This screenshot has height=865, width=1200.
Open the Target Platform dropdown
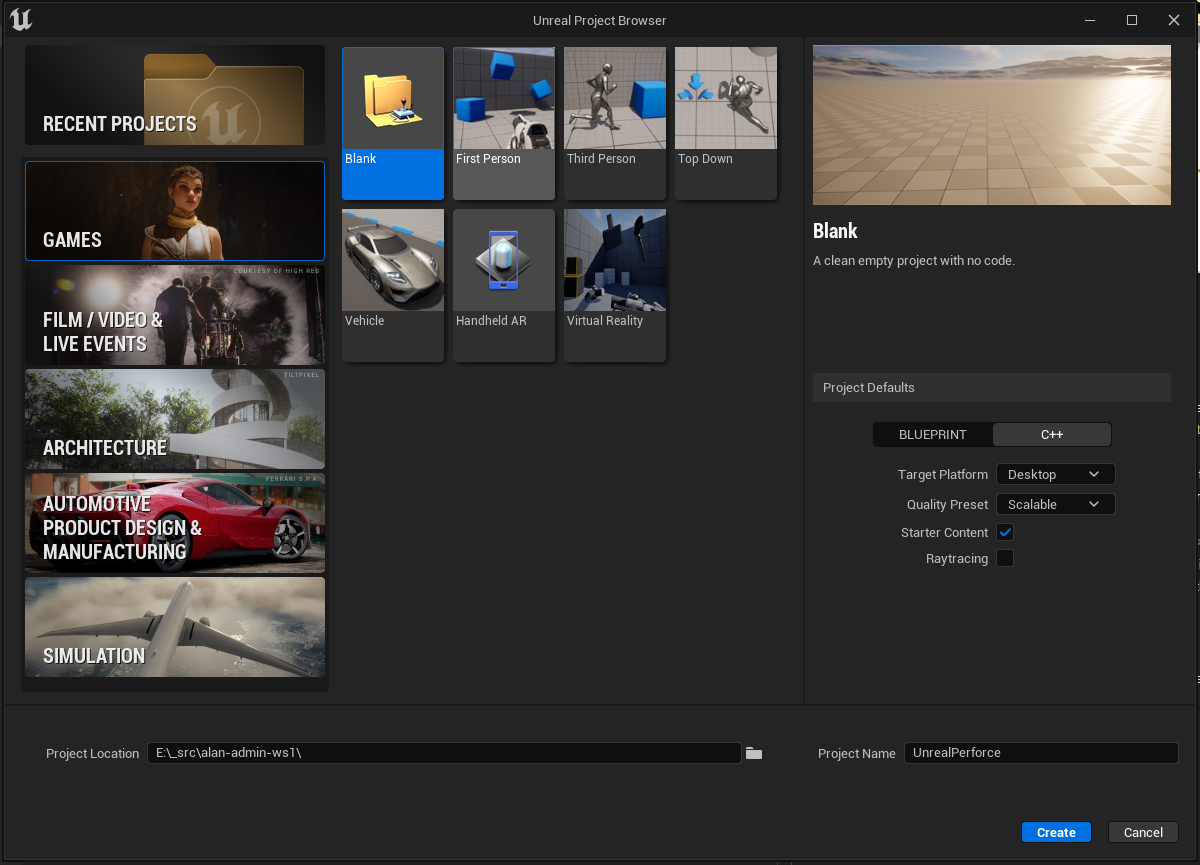(1055, 474)
